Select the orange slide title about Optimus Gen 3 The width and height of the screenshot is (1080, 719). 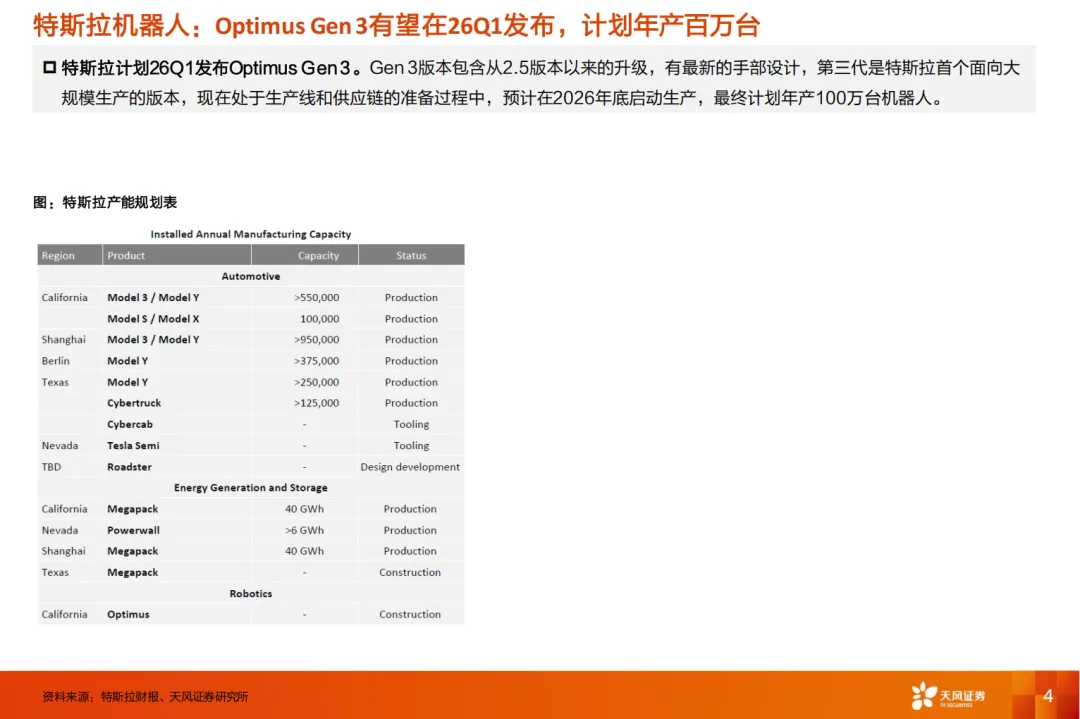[x=396, y=25]
